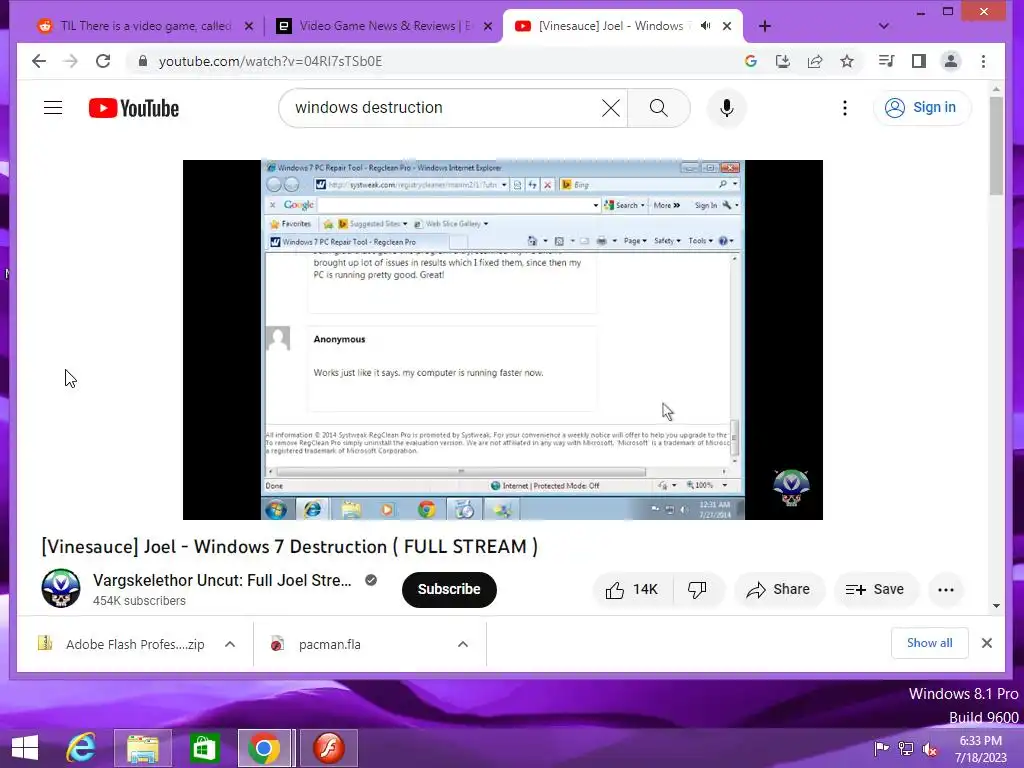Open Adobe Flash from the taskbar
Screen dimensions: 1024x768
(x=328, y=748)
